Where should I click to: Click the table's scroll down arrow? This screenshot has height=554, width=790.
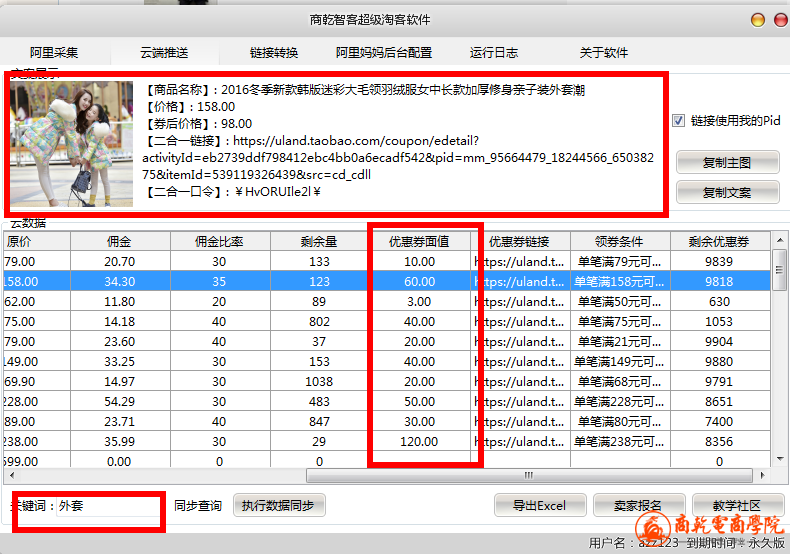coord(780,459)
